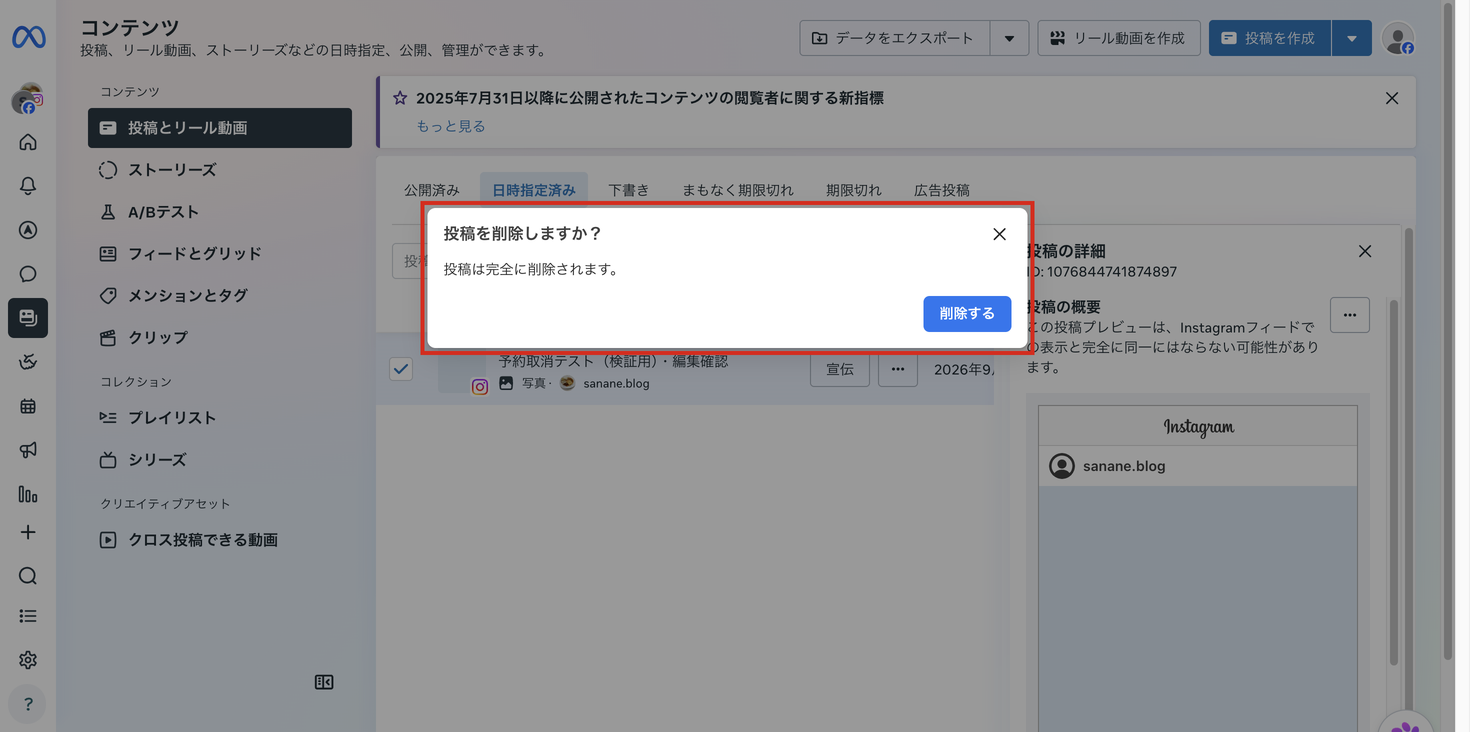
Task: Select the 日時指定済み tab
Action: [534, 190]
